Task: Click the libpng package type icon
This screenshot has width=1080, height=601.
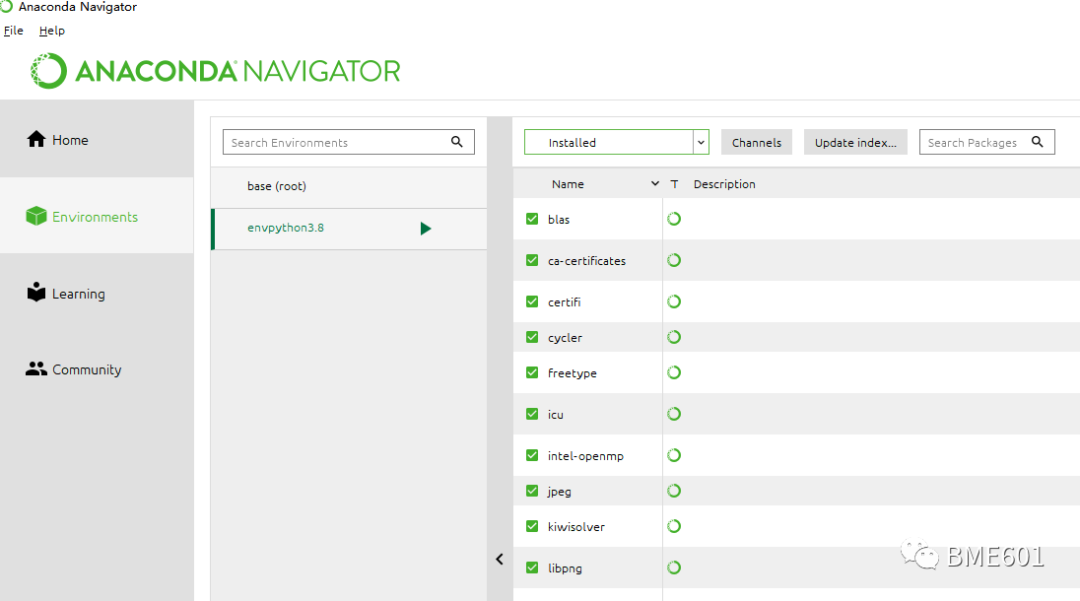Action: click(674, 567)
